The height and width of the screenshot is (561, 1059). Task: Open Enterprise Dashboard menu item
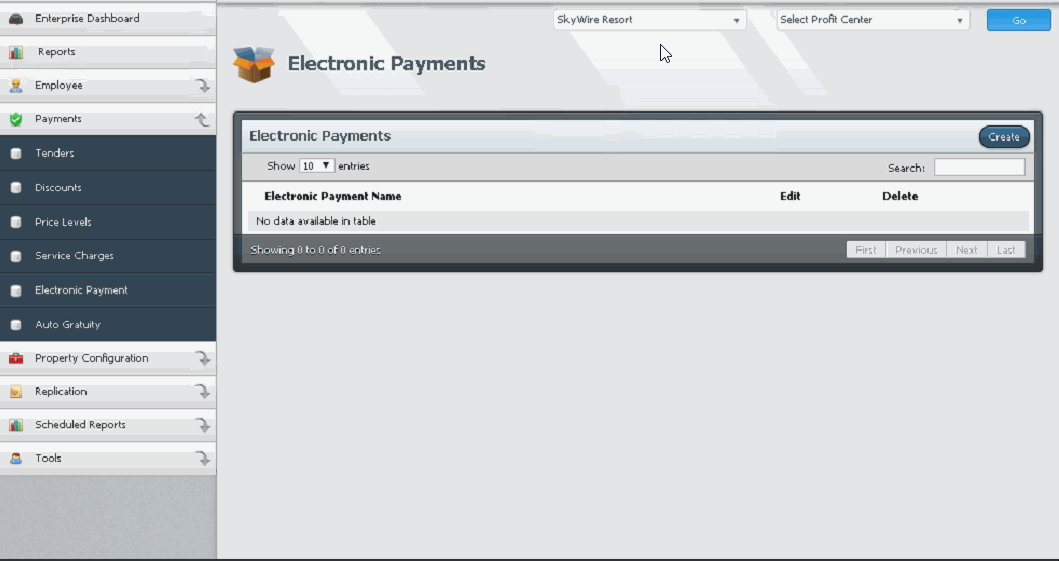tap(108, 19)
